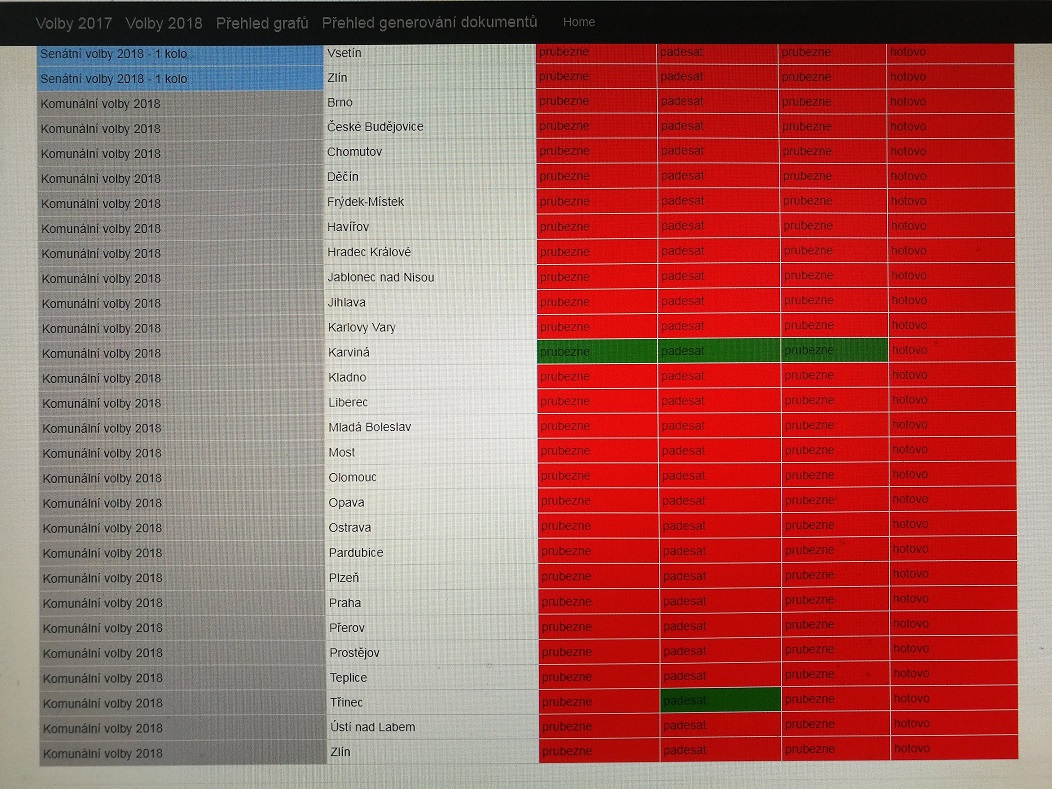Click padesat cell in Olomouc row
The width and height of the screenshot is (1052, 789).
pyautogui.click(x=719, y=476)
